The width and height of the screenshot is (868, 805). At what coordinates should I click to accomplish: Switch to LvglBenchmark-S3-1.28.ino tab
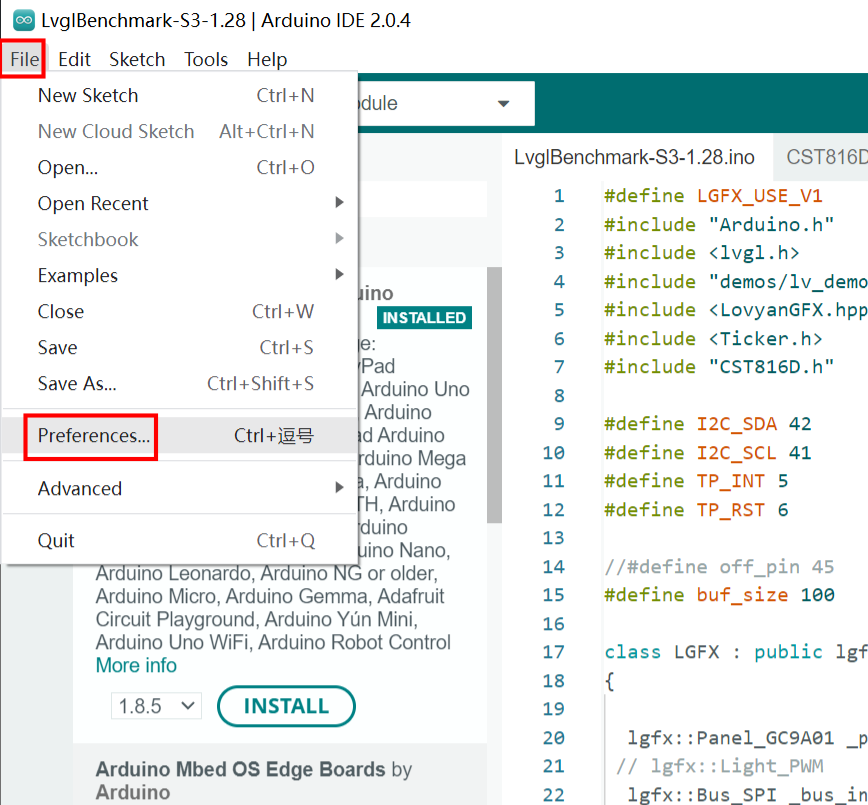click(x=634, y=157)
